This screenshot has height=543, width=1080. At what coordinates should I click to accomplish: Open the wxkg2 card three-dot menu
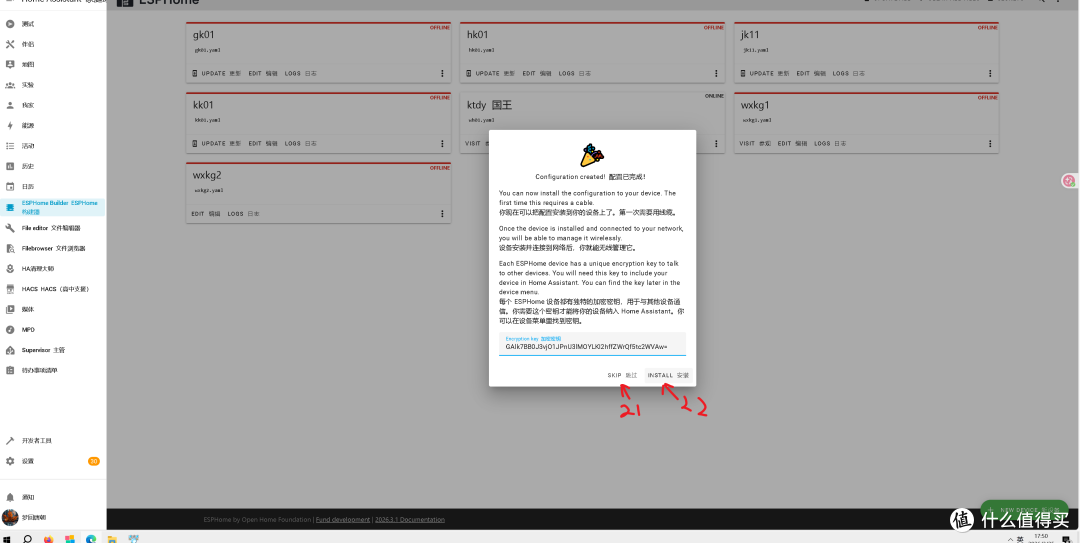(442, 214)
